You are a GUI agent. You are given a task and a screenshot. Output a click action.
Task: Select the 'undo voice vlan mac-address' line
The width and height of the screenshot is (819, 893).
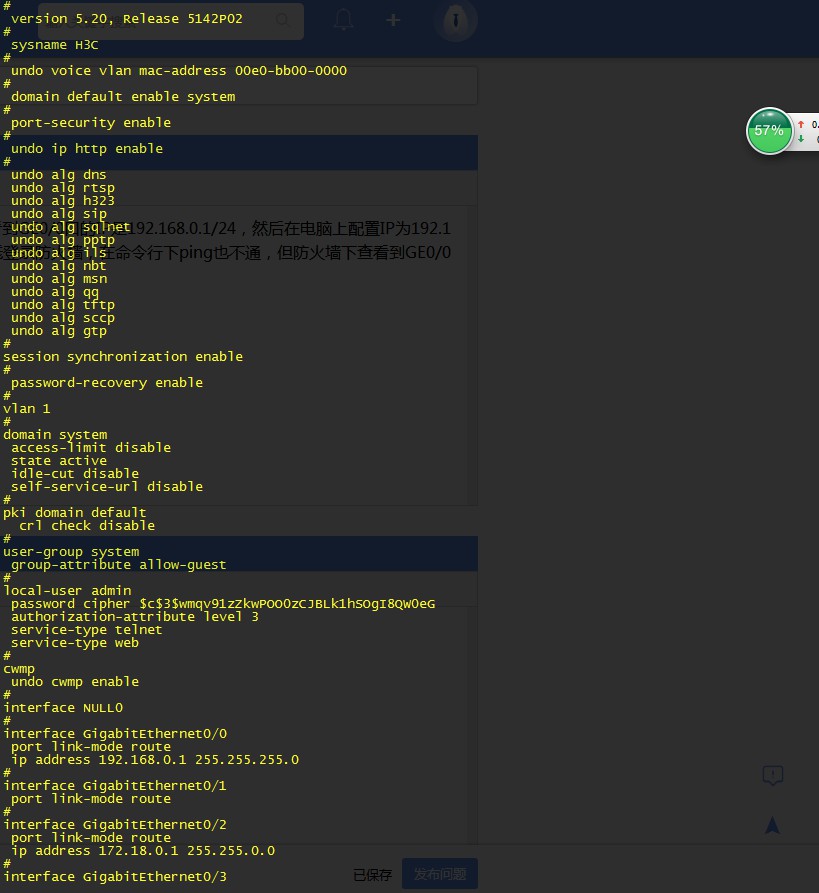click(x=179, y=71)
